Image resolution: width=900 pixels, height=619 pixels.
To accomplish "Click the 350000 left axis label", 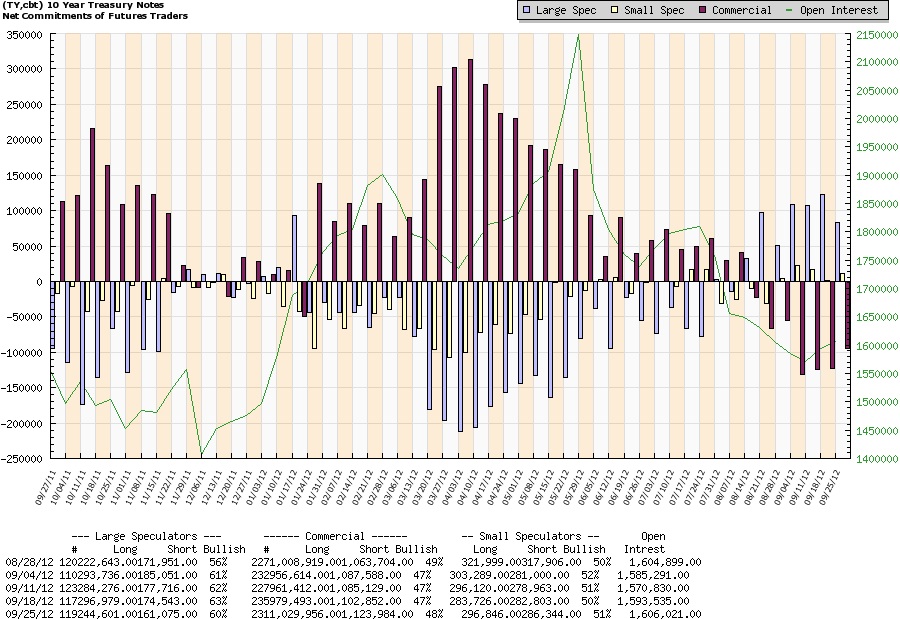I will click(24, 35).
